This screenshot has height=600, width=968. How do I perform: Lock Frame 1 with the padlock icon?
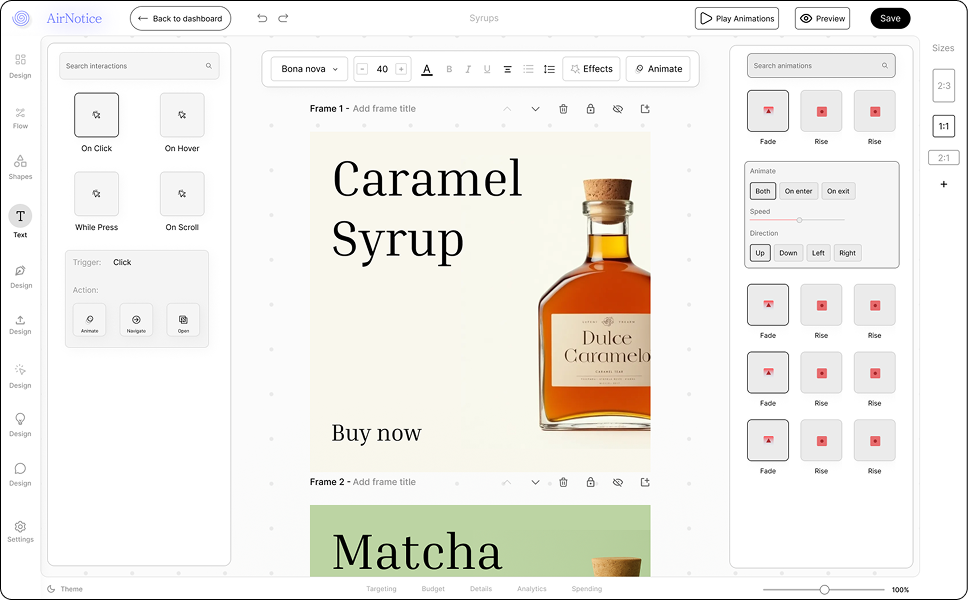[590, 108]
